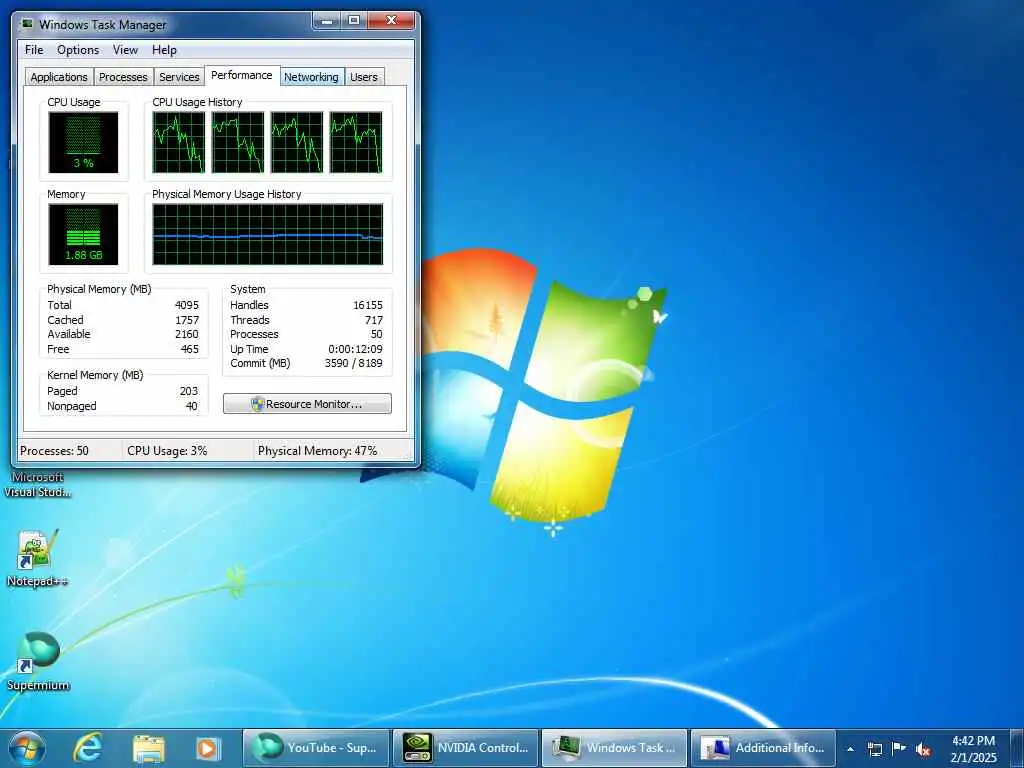
Task: Click the muted volume tray icon
Action: point(923,750)
